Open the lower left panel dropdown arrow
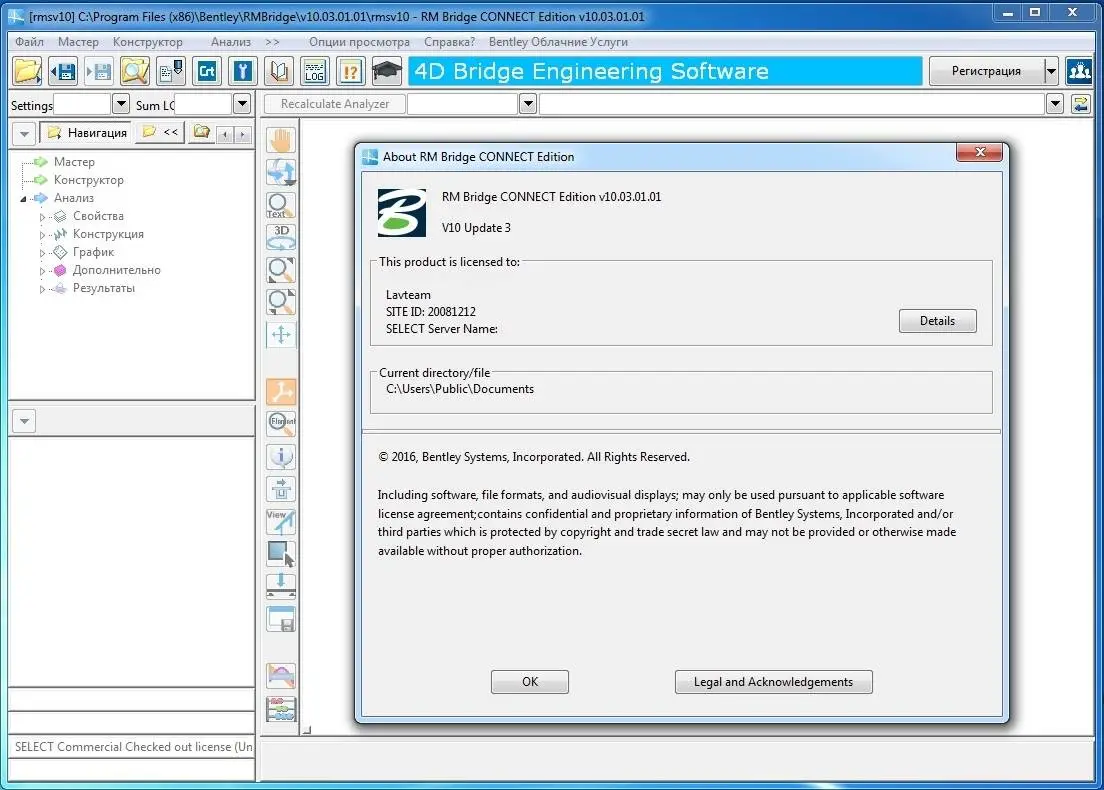Image resolution: width=1104 pixels, height=790 pixels. coord(25,421)
